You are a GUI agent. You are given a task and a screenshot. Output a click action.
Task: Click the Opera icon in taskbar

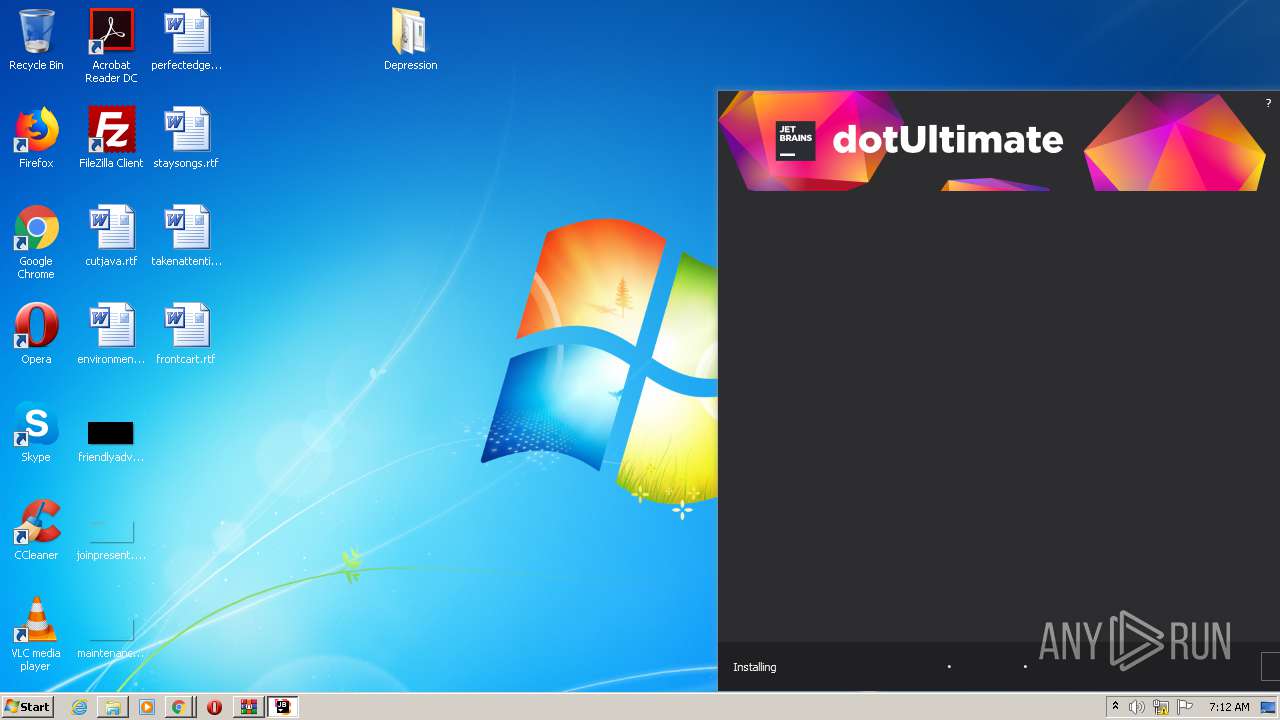(x=214, y=707)
